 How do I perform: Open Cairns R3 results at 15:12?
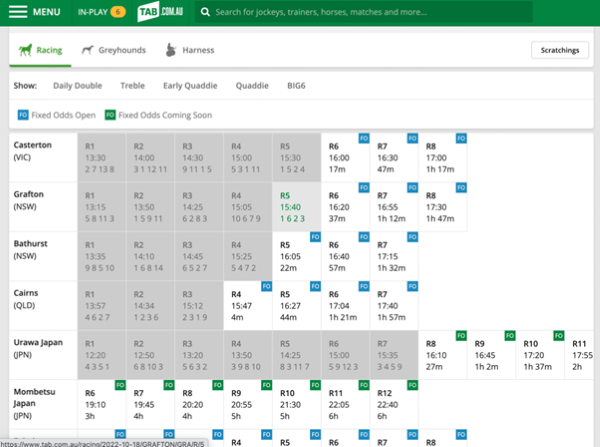pyautogui.click(x=199, y=306)
